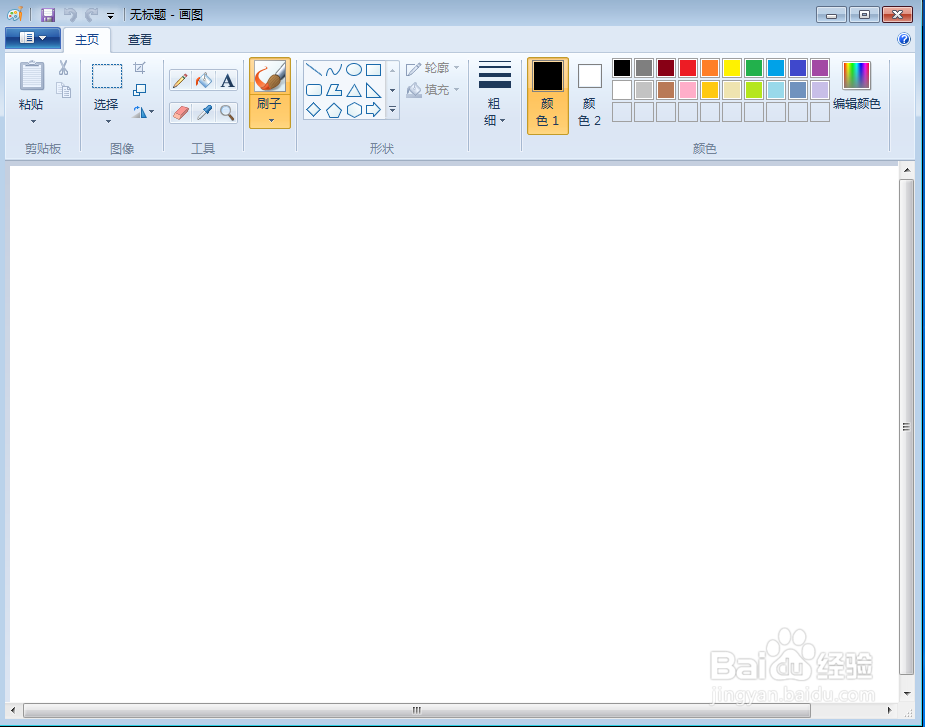Click the Brush tool icon
925x727 pixels.
coord(270,77)
